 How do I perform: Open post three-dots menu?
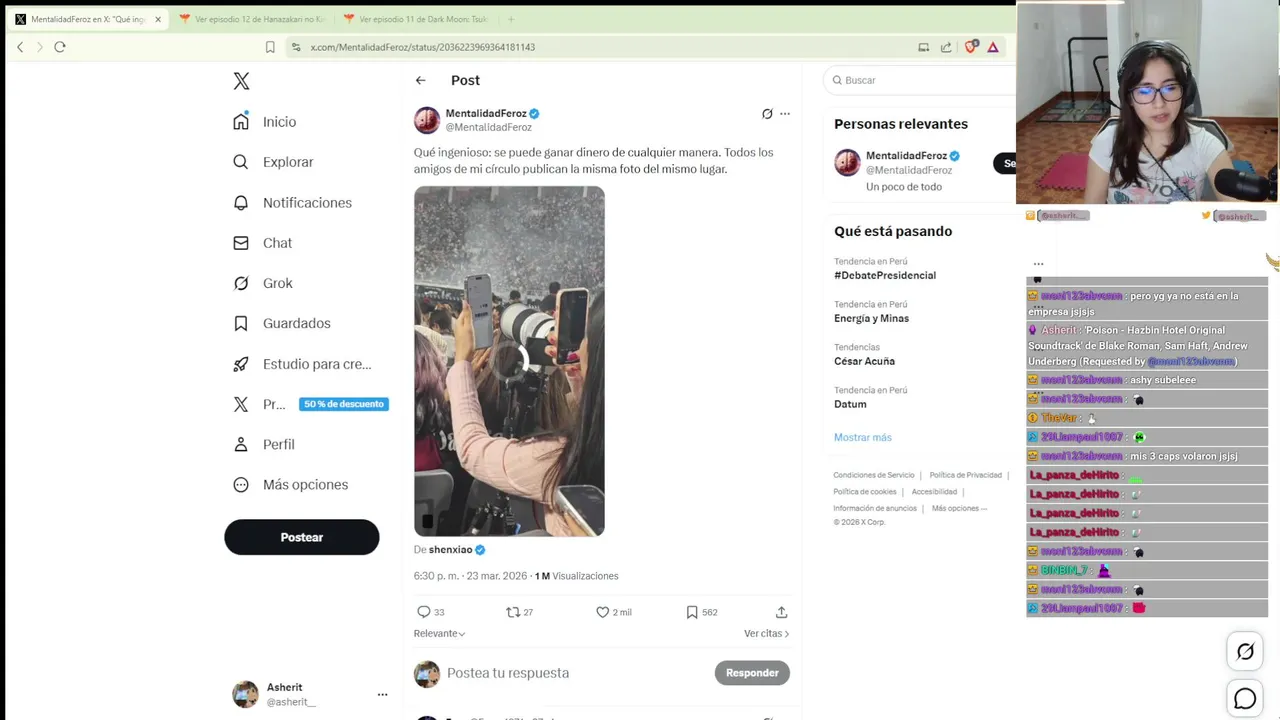(785, 114)
